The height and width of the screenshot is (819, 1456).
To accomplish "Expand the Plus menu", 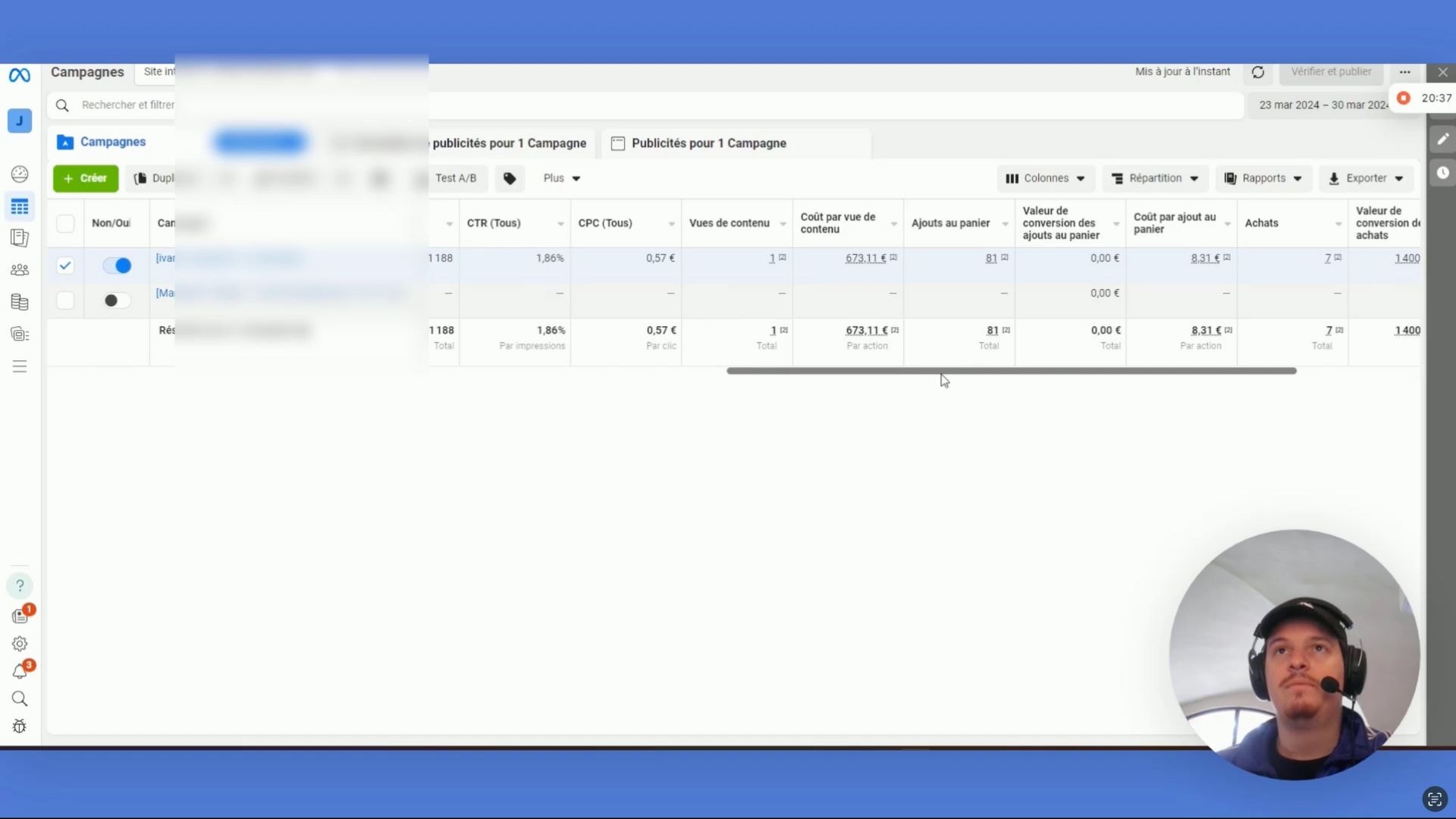I will click(562, 178).
